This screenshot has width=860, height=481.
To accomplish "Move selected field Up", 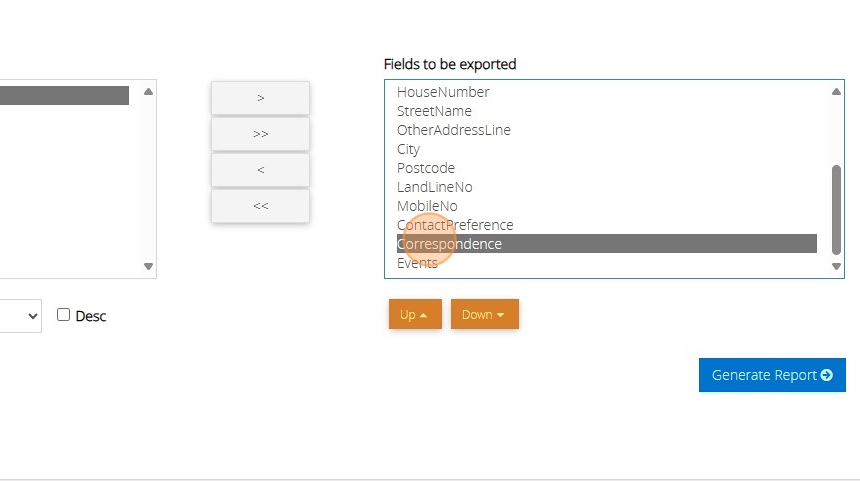I will (414, 314).
